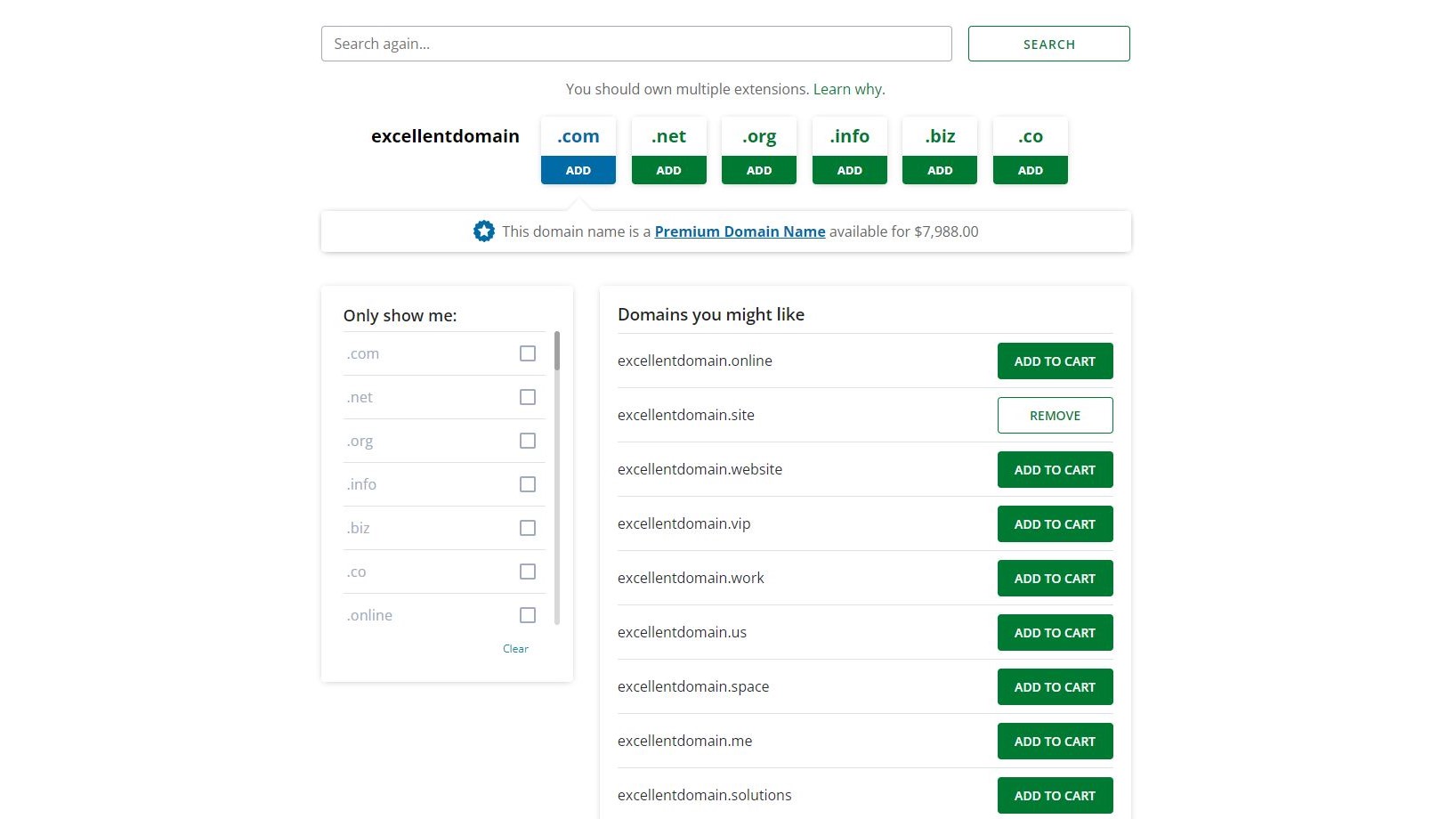Add excellentdomain.solutions to cart
Viewport: 1456px width, 819px height.
pos(1056,796)
